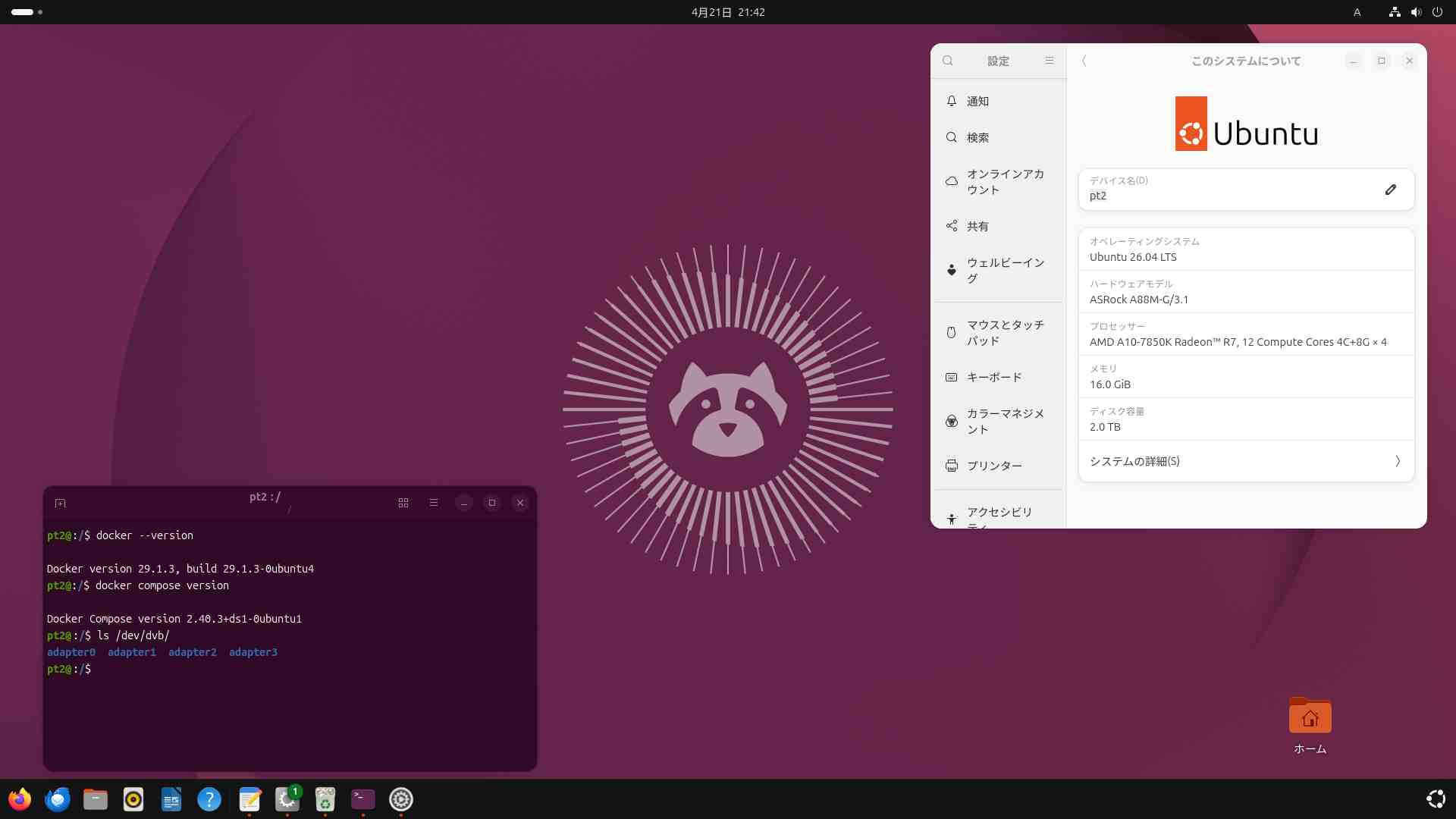Click the settings search magnifier icon
This screenshot has height=819, width=1456.
tap(948, 61)
